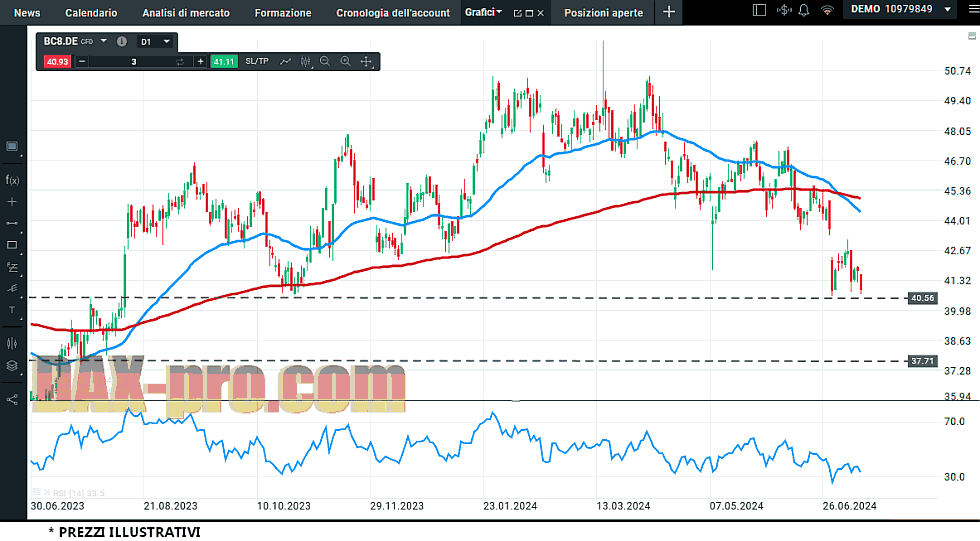Share the chart
This screenshot has height=541, width=980.
[12, 399]
